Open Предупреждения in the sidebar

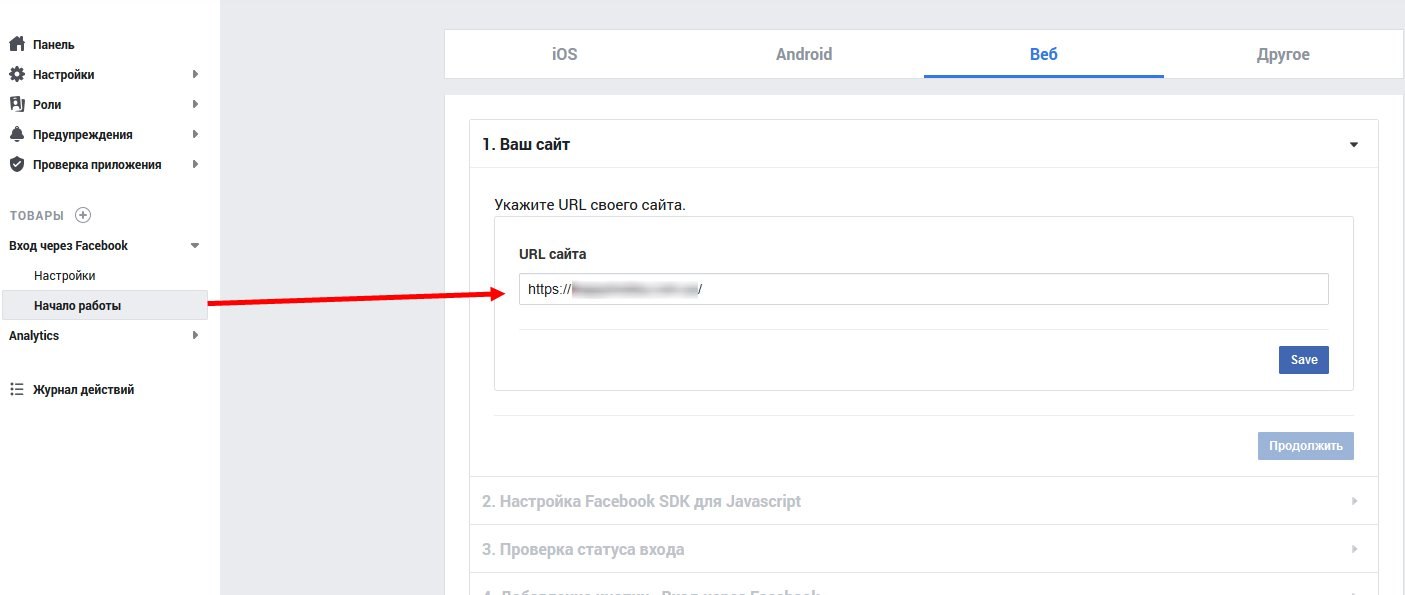[x=83, y=135]
